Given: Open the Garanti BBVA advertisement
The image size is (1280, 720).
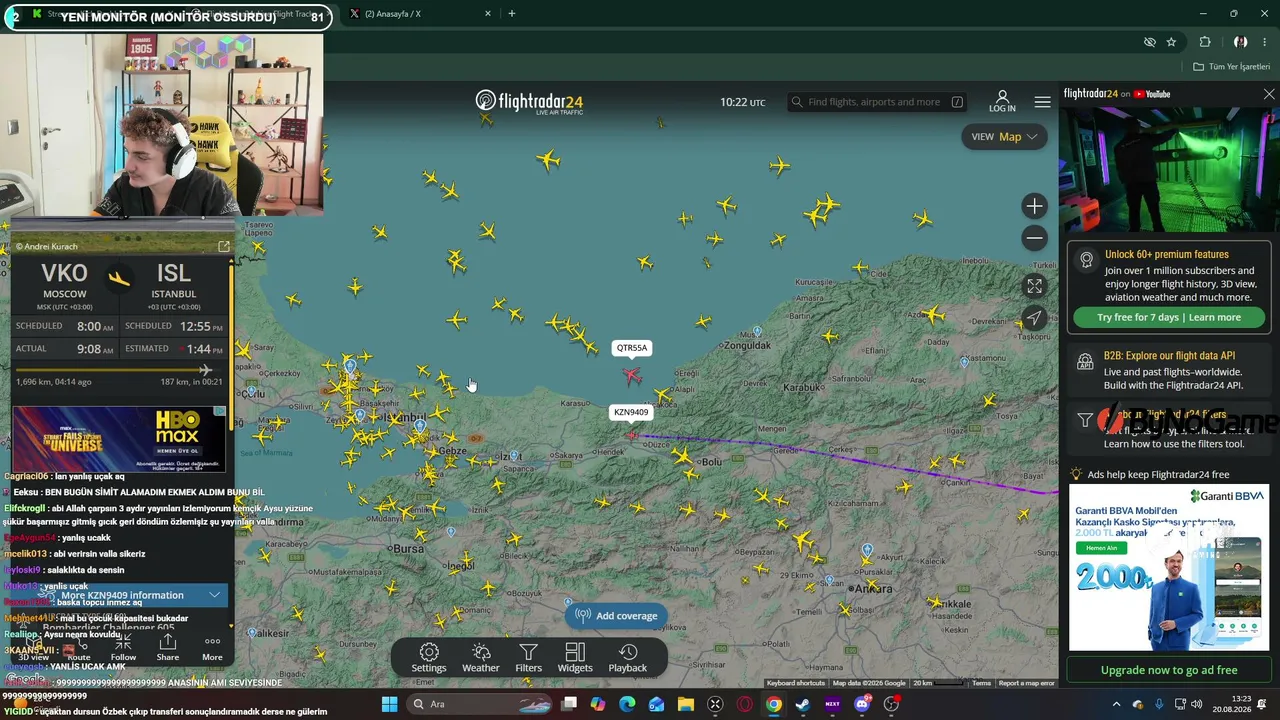Looking at the screenshot, I should tap(1169, 567).
